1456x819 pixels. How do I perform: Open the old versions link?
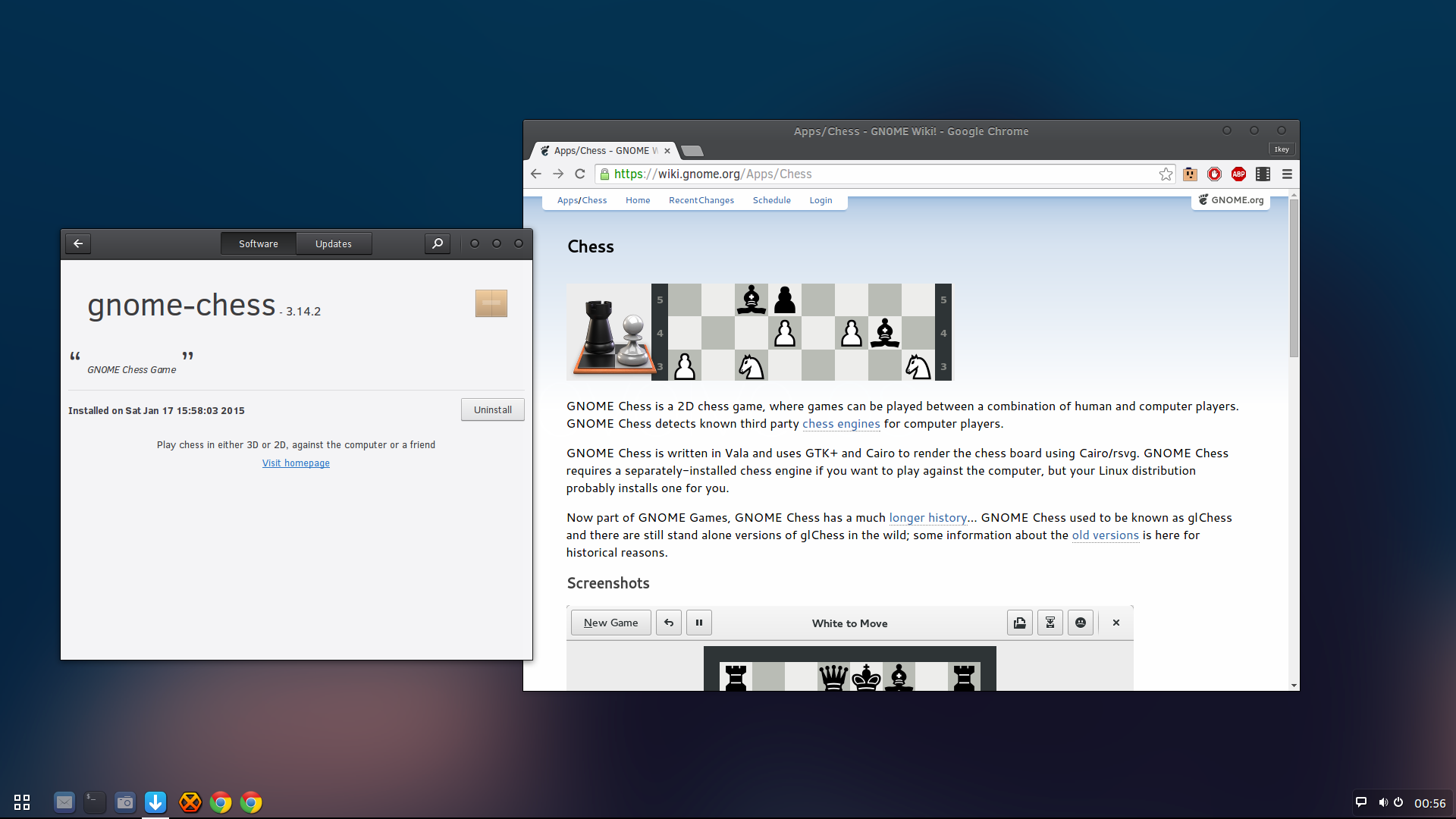(1105, 535)
